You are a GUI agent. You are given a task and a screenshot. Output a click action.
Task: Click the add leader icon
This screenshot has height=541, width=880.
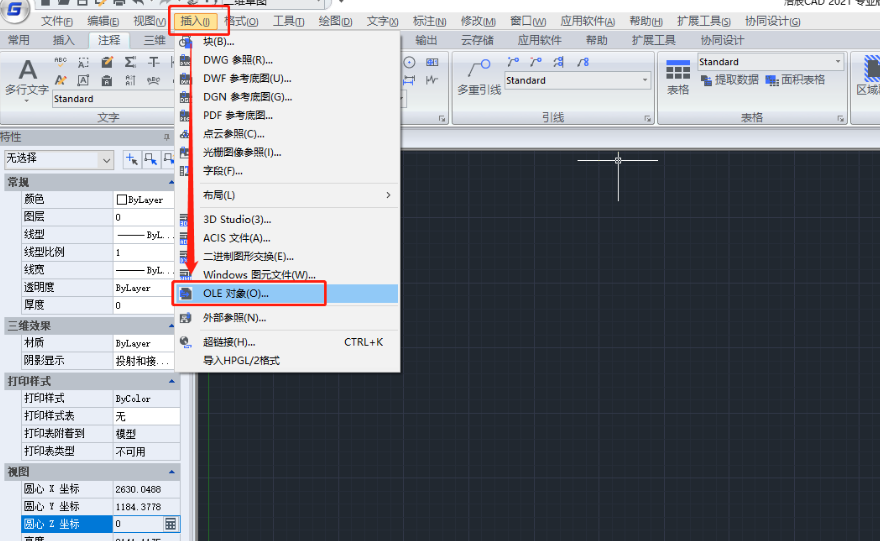(513, 62)
